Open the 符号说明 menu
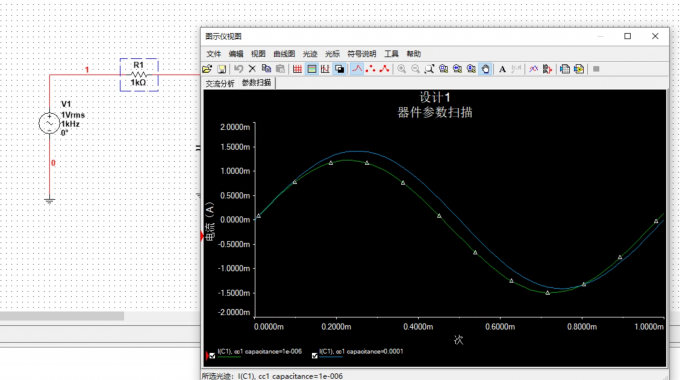The width and height of the screenshot is (680, 380). click(362, 54)
